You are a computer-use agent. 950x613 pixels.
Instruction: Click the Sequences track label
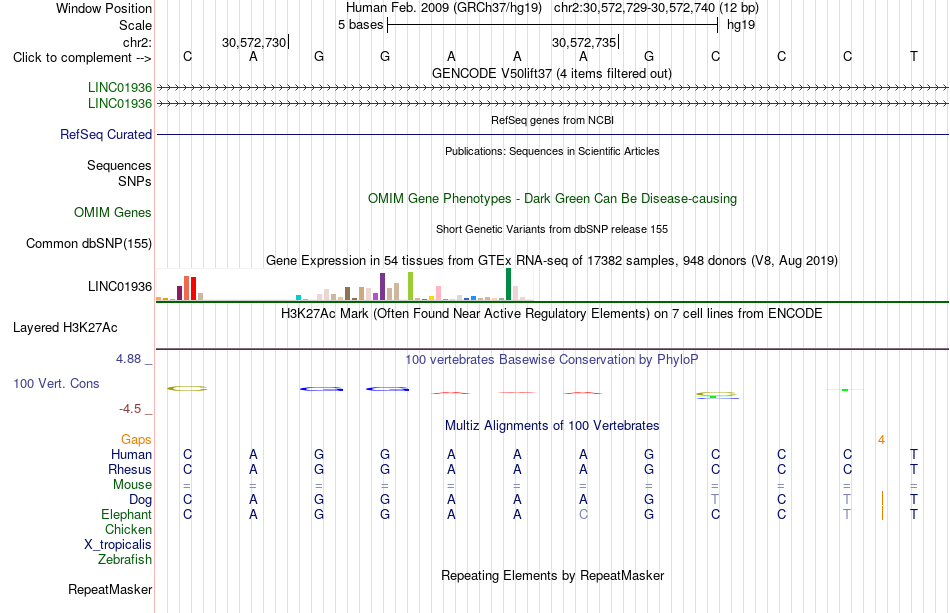(119, 165)
